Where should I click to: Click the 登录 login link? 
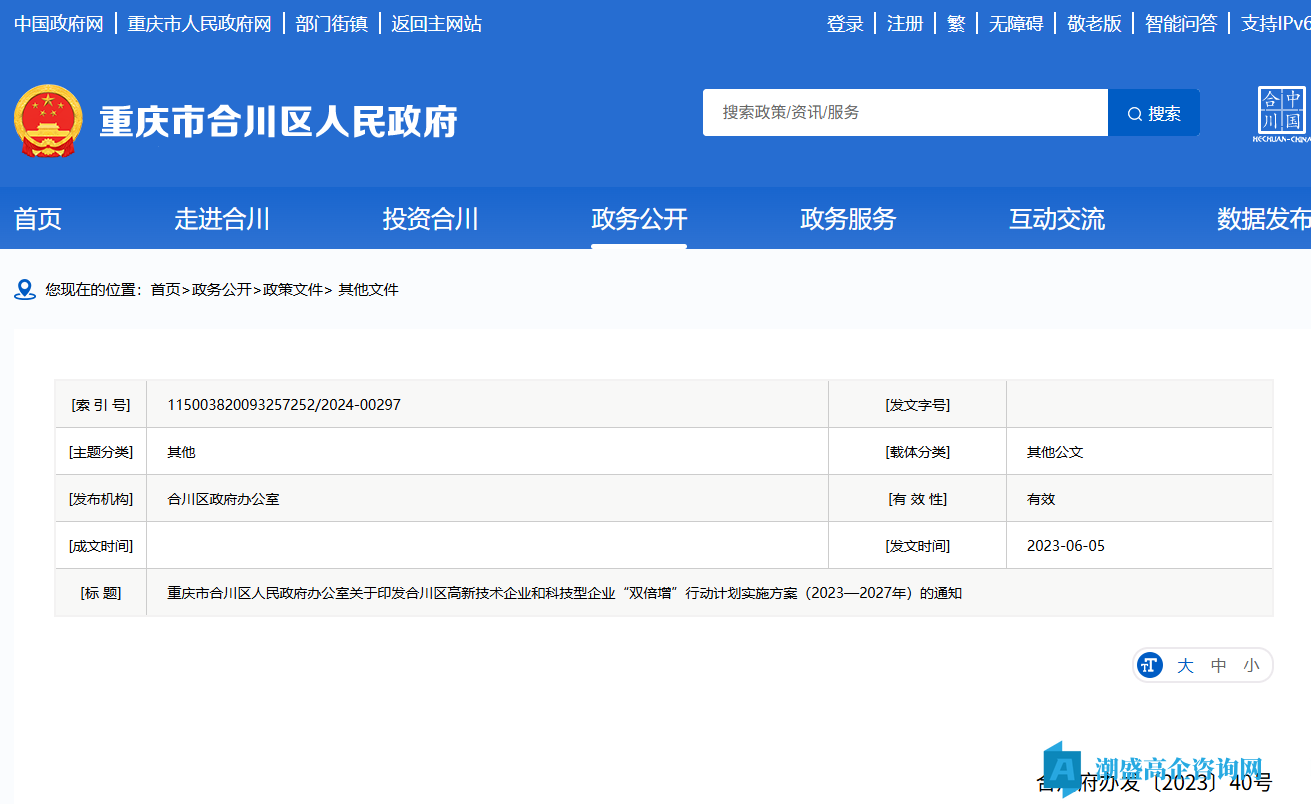tap(845, 24)
